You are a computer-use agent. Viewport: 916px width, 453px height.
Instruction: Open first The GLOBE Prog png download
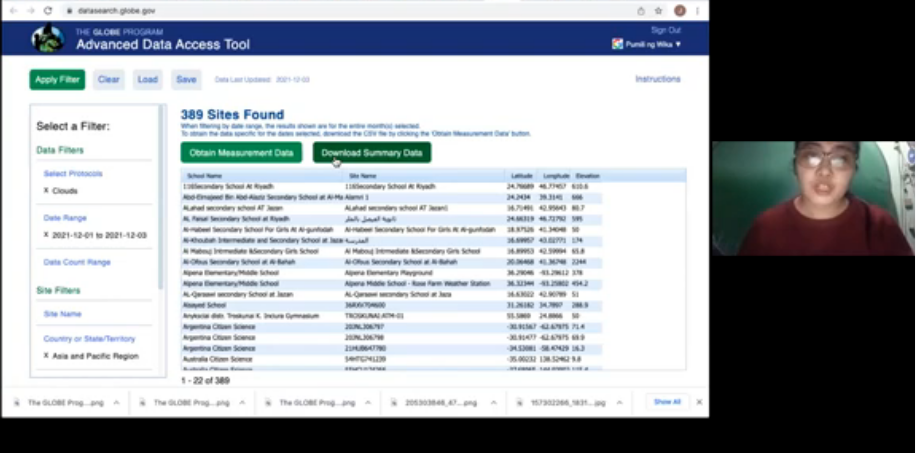coord(65,403)
